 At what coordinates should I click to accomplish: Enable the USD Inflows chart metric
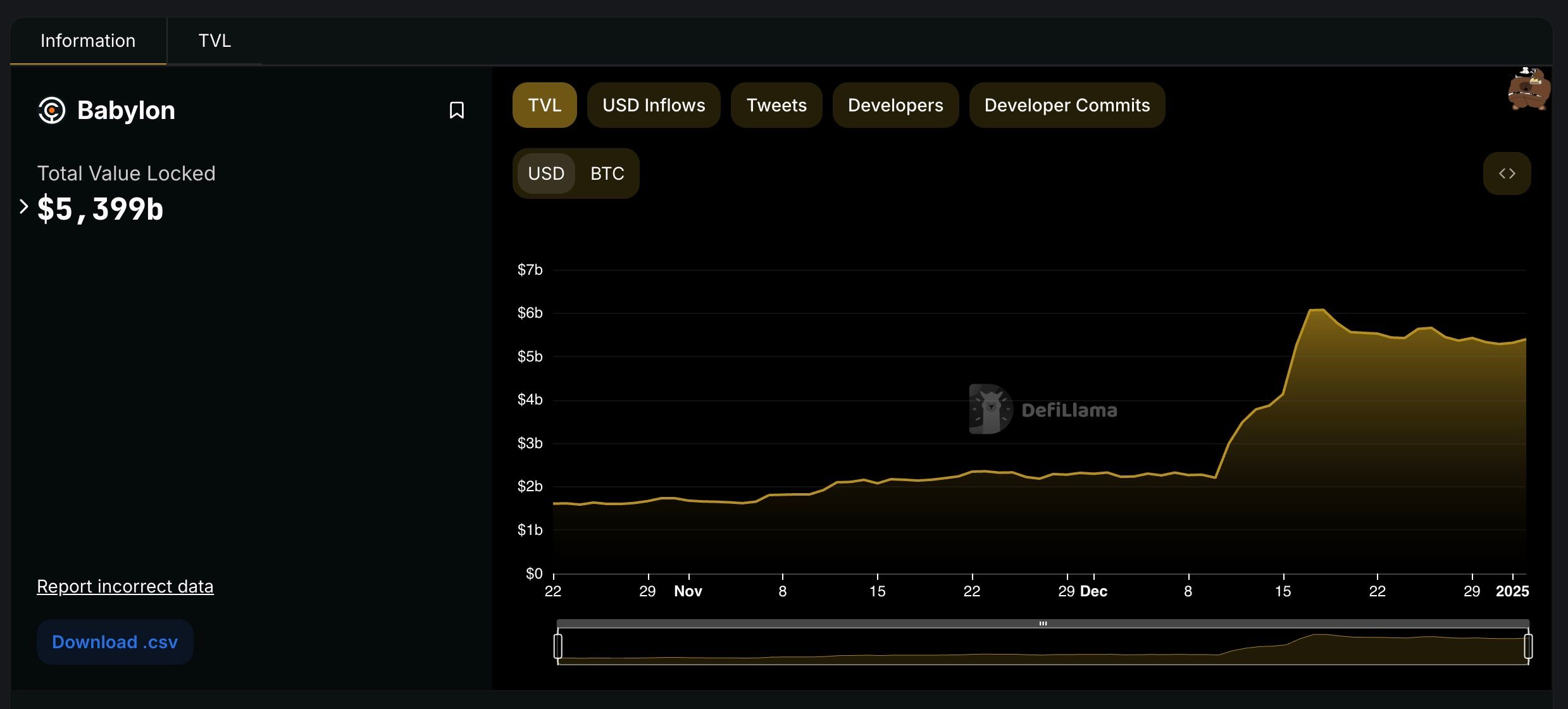pos(654,105)
